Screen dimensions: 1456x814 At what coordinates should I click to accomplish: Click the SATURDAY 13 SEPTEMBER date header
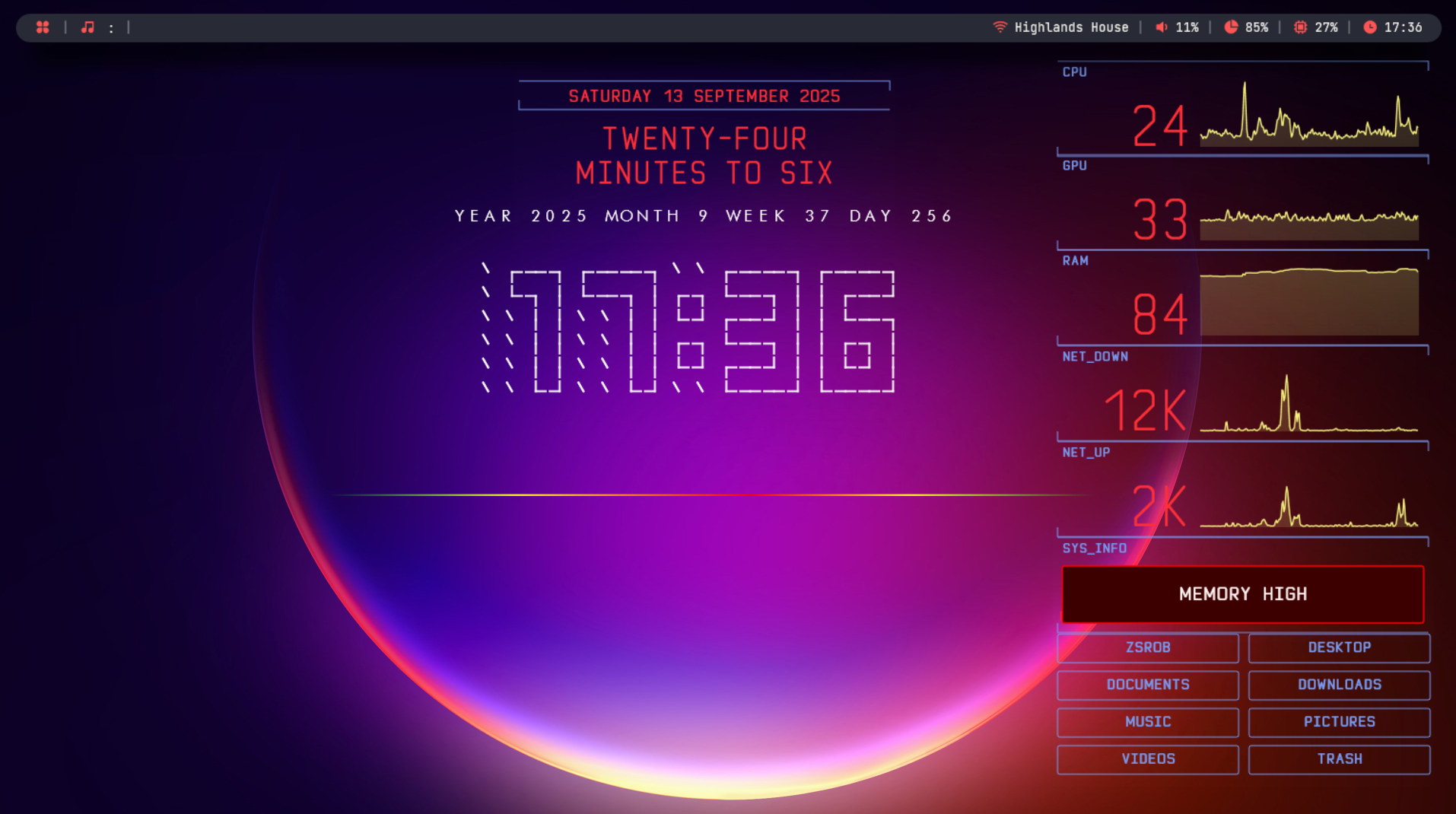[x=704, y=96]
